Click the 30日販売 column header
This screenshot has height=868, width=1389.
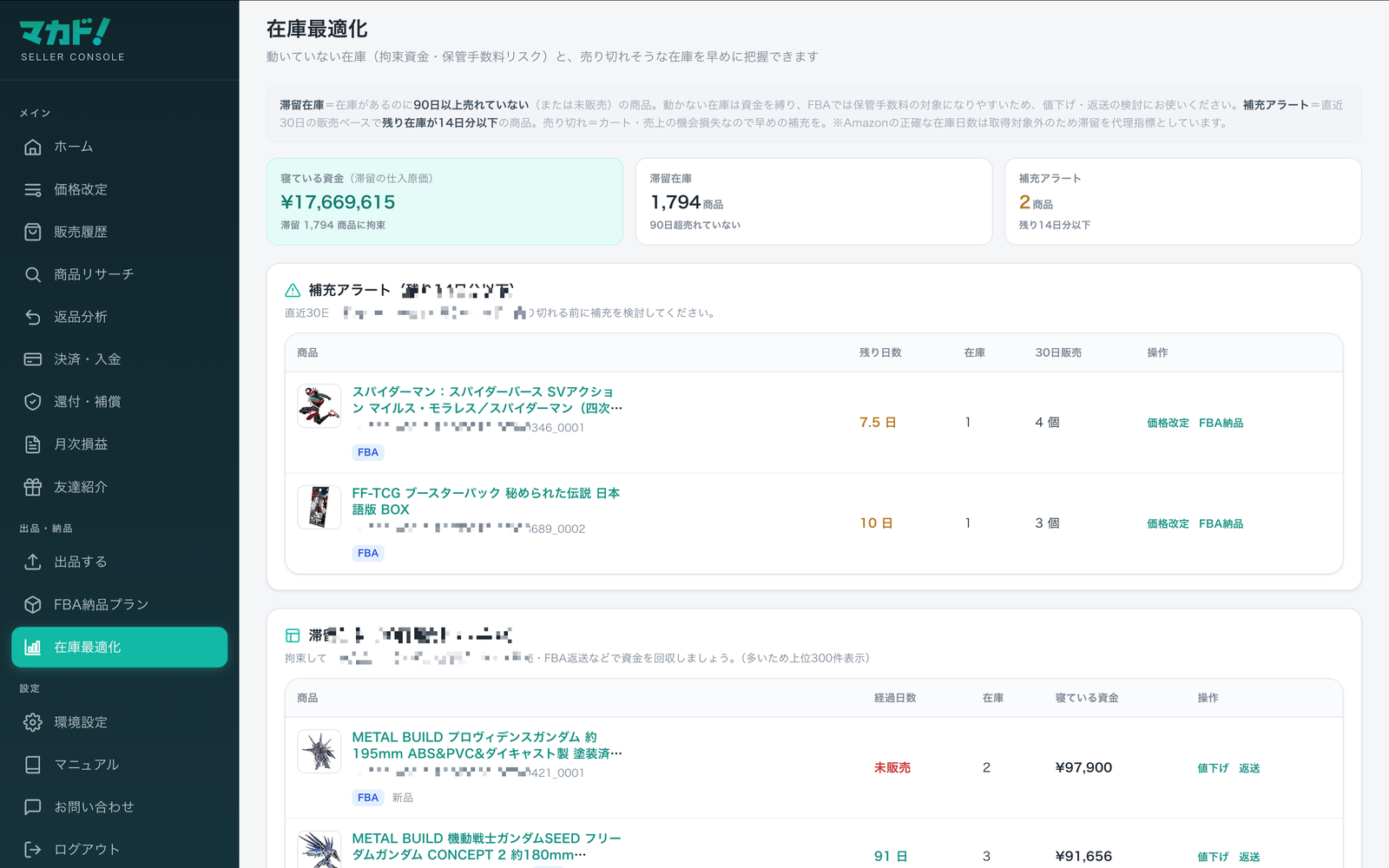1058,352
